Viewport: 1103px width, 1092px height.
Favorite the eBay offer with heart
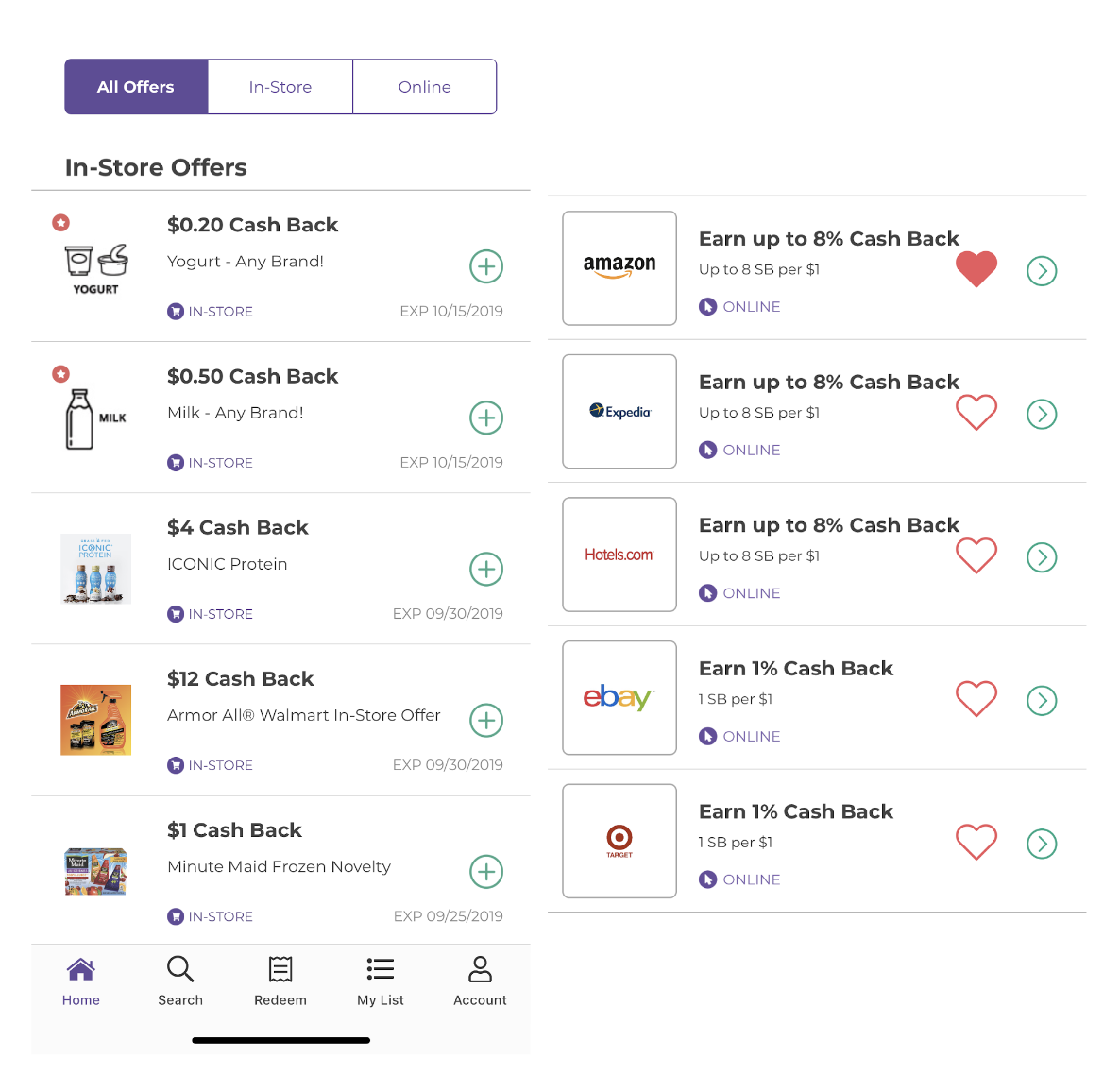click(x=976, y=699)
